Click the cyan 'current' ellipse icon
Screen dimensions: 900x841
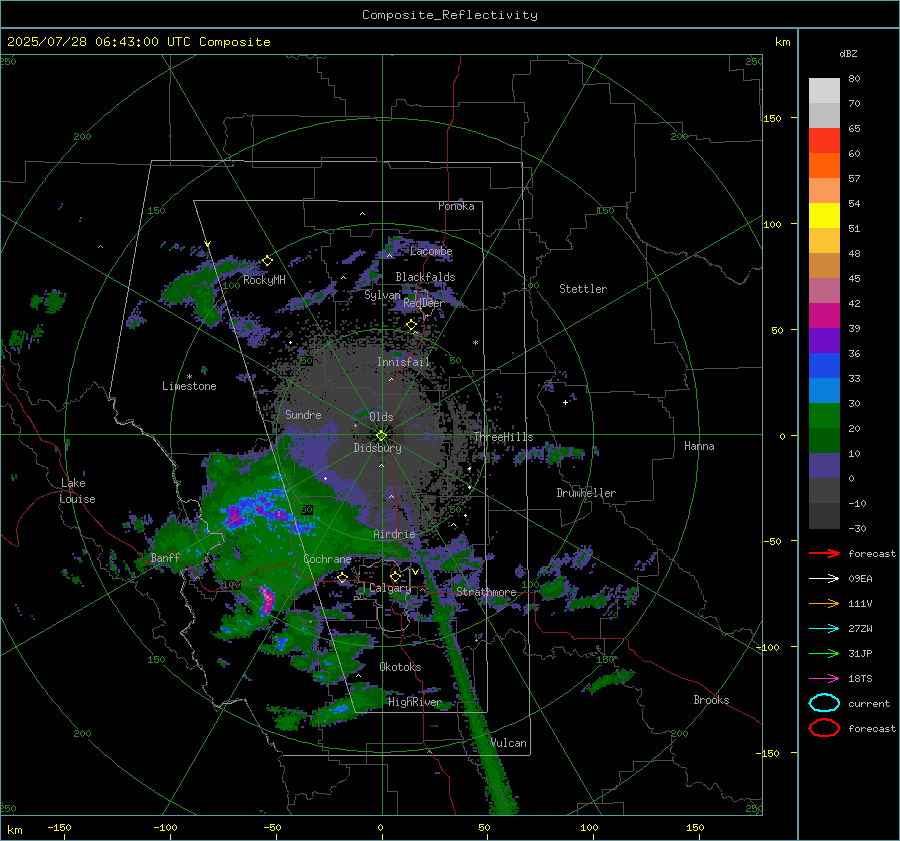824,703
